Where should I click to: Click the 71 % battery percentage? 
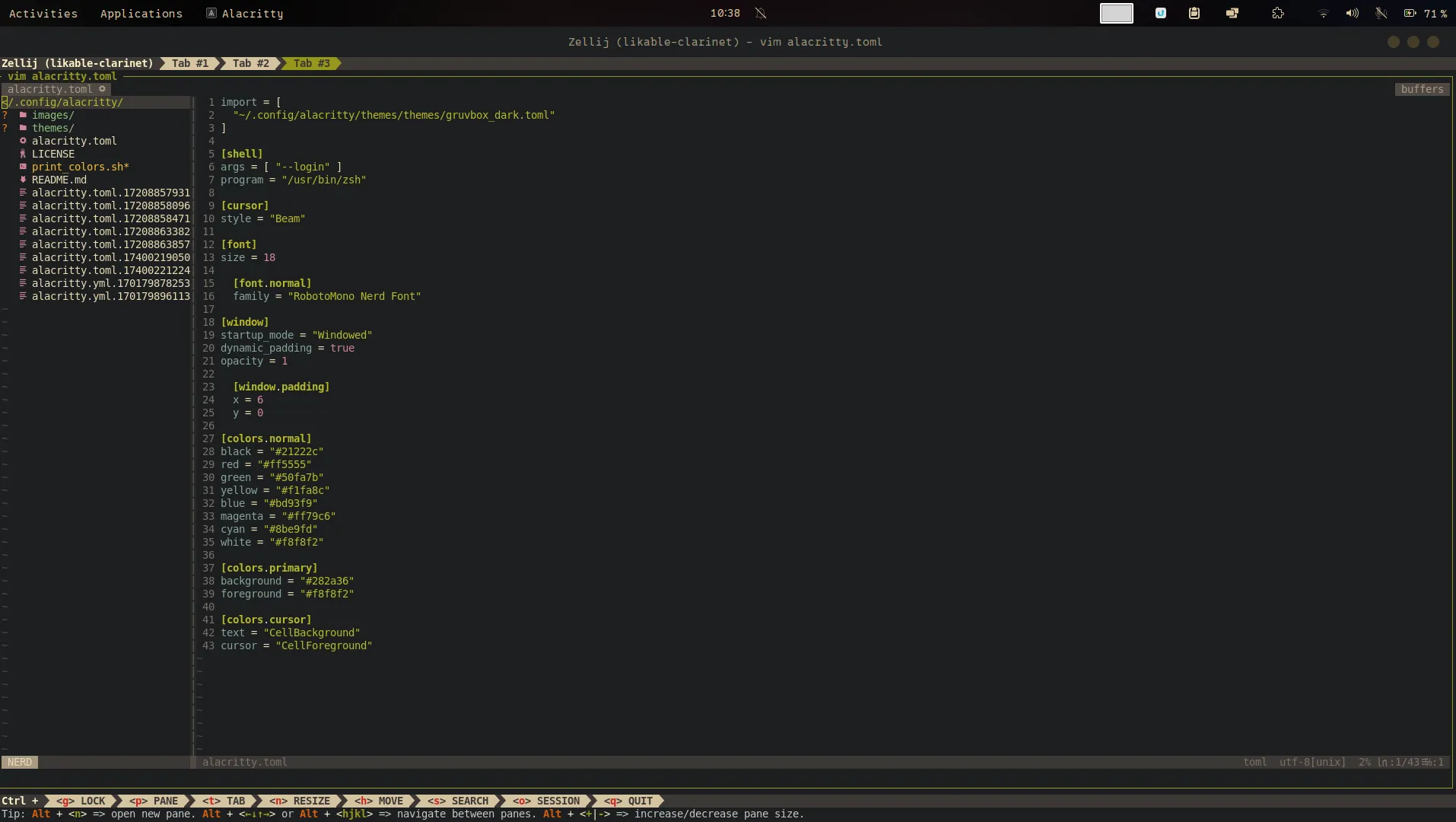(x=1436, y=13)
